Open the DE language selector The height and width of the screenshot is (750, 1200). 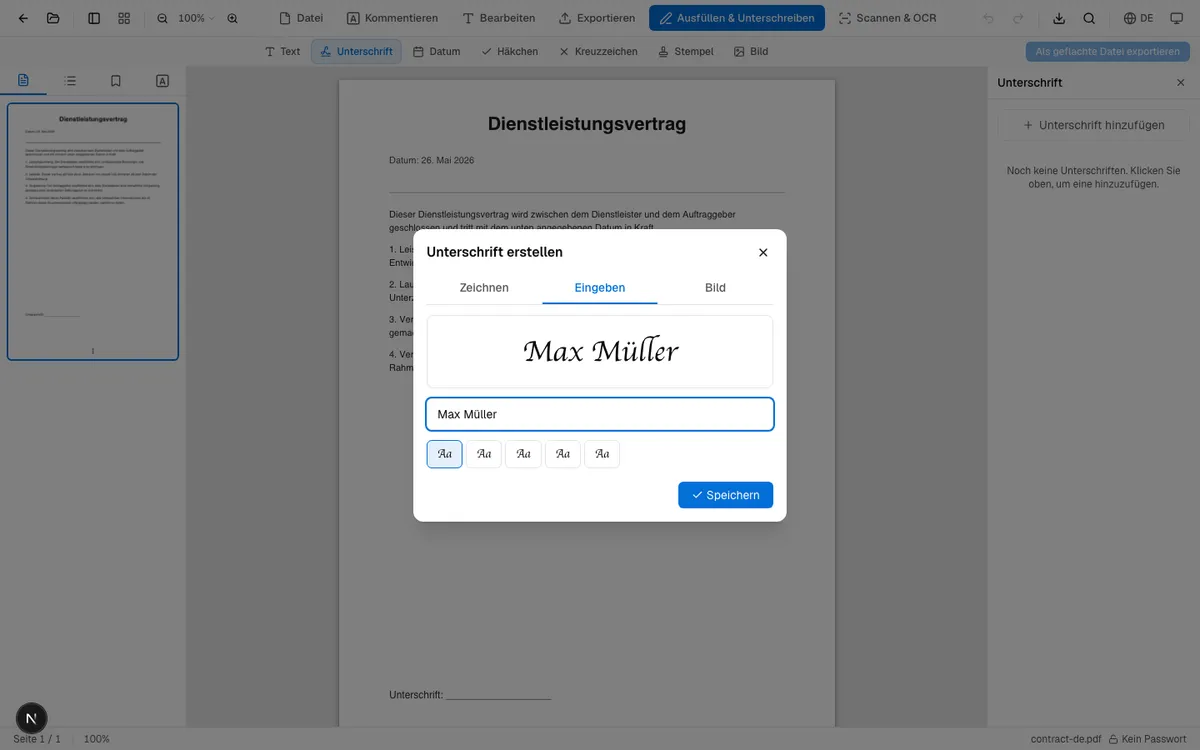coord(1138,18)
